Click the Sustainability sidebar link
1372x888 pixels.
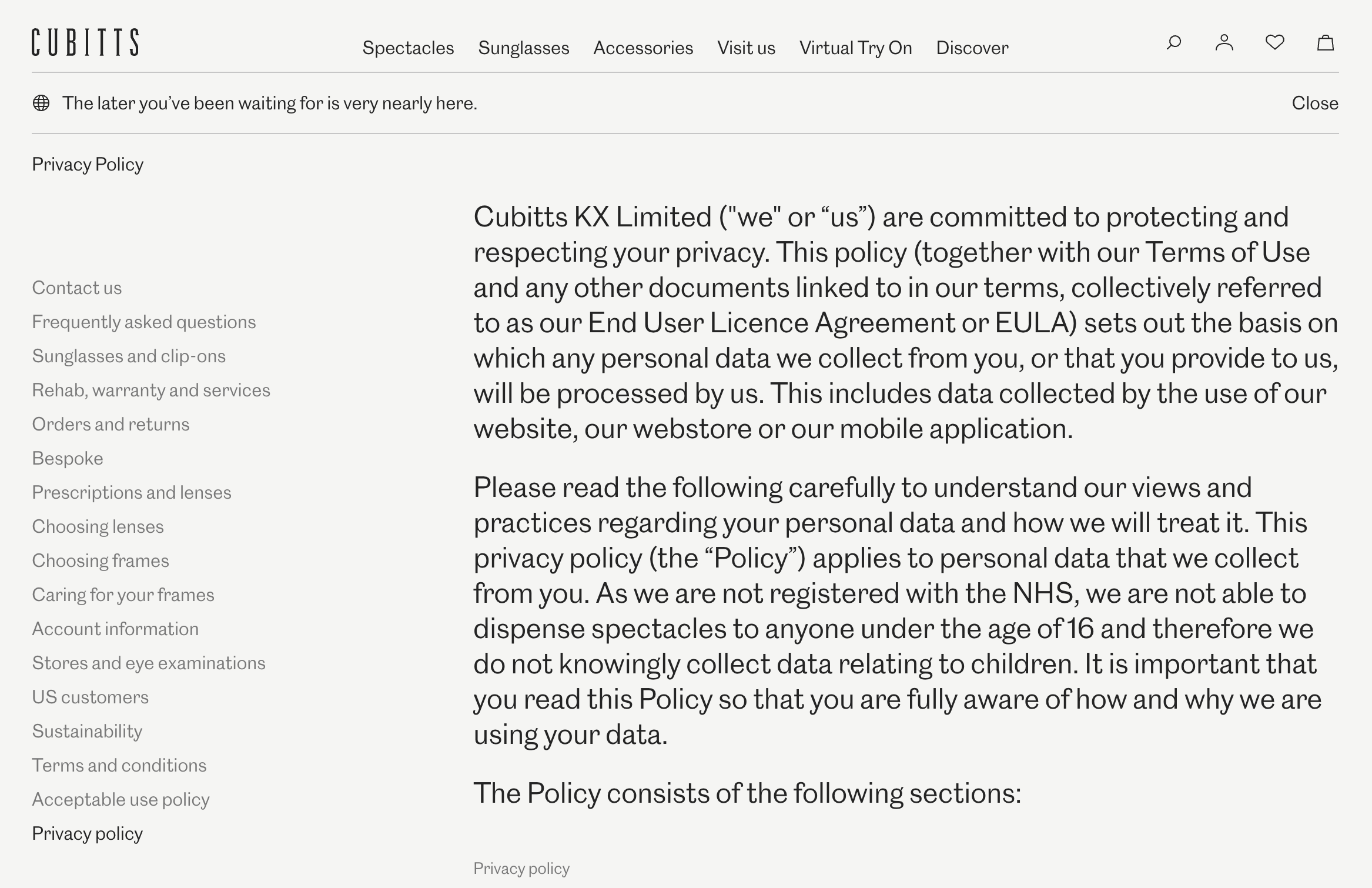coord(87,731)
